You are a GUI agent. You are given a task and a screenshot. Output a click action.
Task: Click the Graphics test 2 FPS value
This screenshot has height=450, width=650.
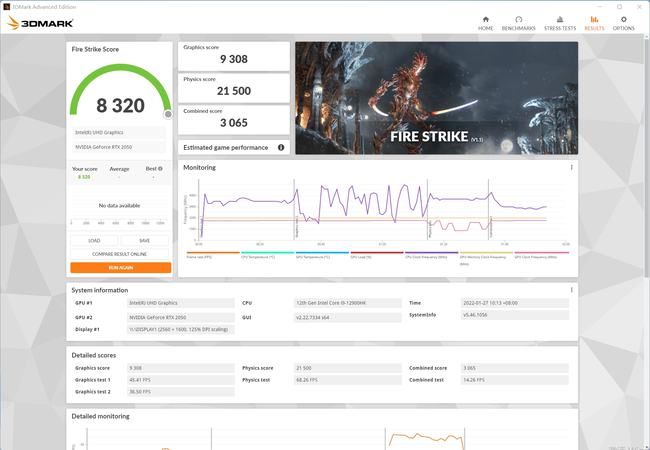(x=181, y=392)
